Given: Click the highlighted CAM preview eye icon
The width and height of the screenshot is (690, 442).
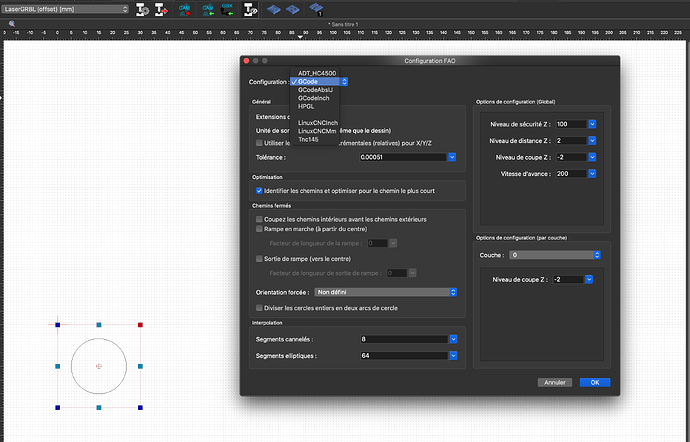Looking at the screenshot, I should click(250, 10).
